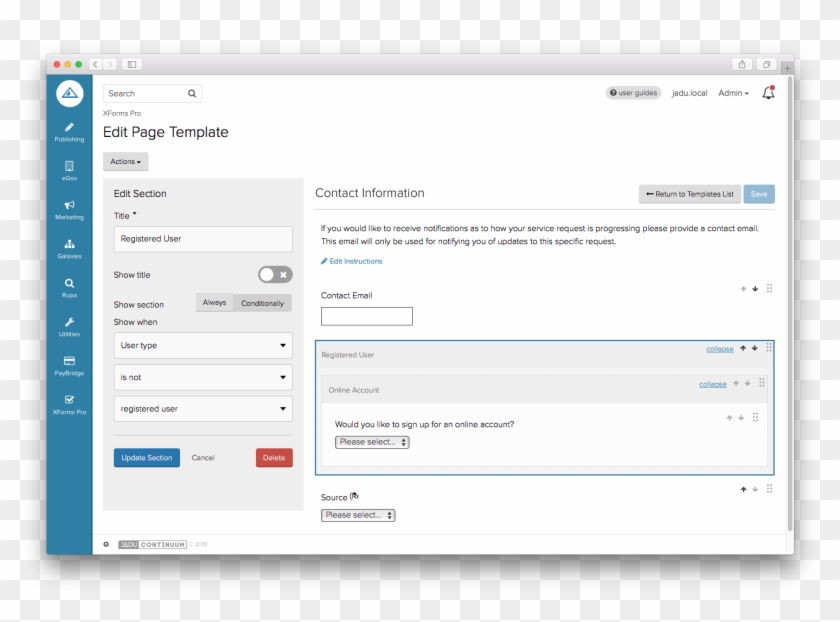This screenshot has height=622, width=840.
Task: Open the Admin user menu
Action: point(733,93)
